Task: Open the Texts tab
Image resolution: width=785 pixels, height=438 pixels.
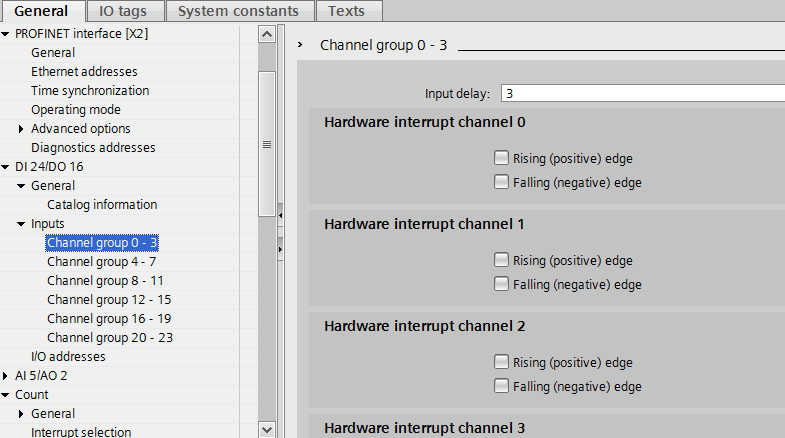Action: (346, 12)
